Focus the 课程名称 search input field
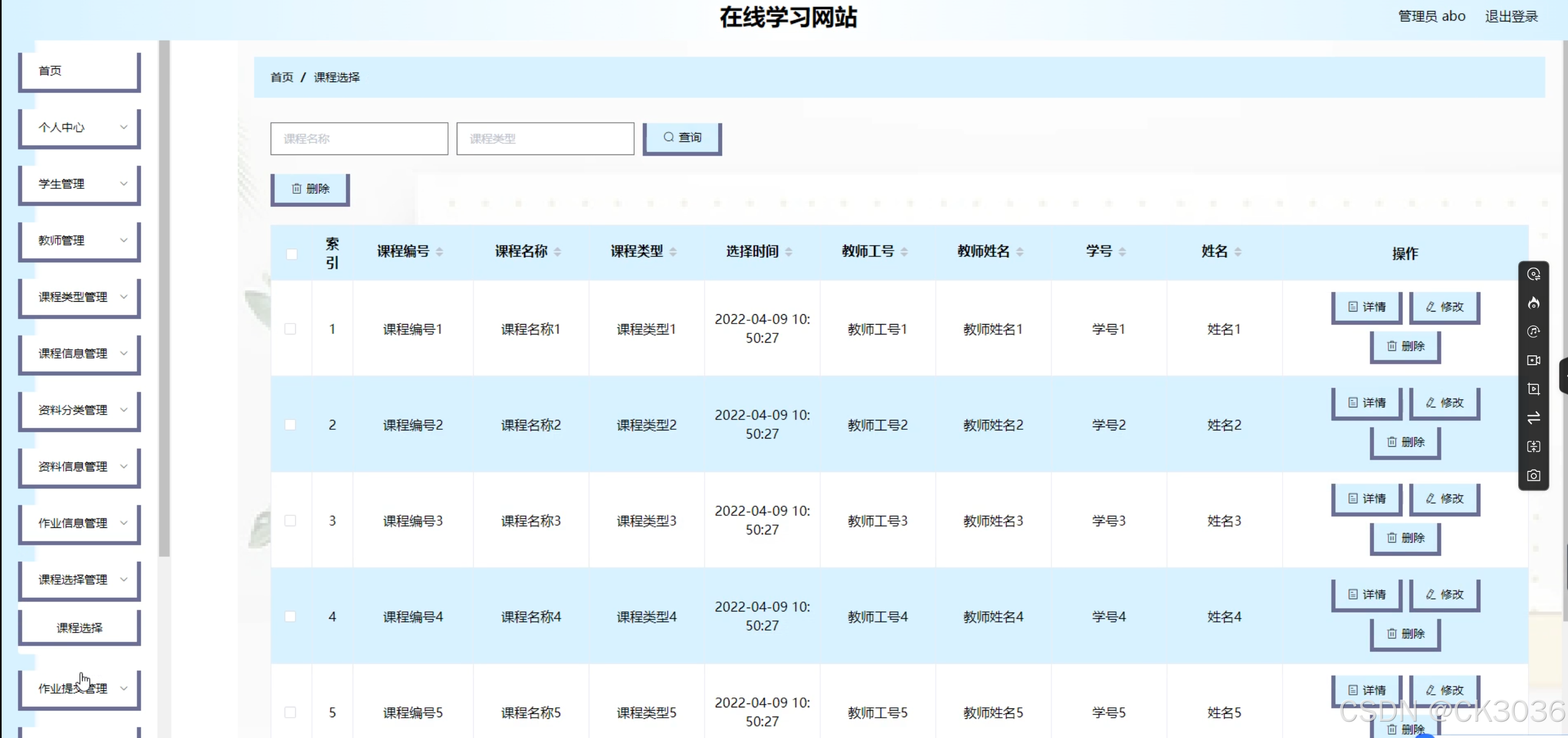The width and height of the screenshot is (1568, 738). click(x=359, y=139)
